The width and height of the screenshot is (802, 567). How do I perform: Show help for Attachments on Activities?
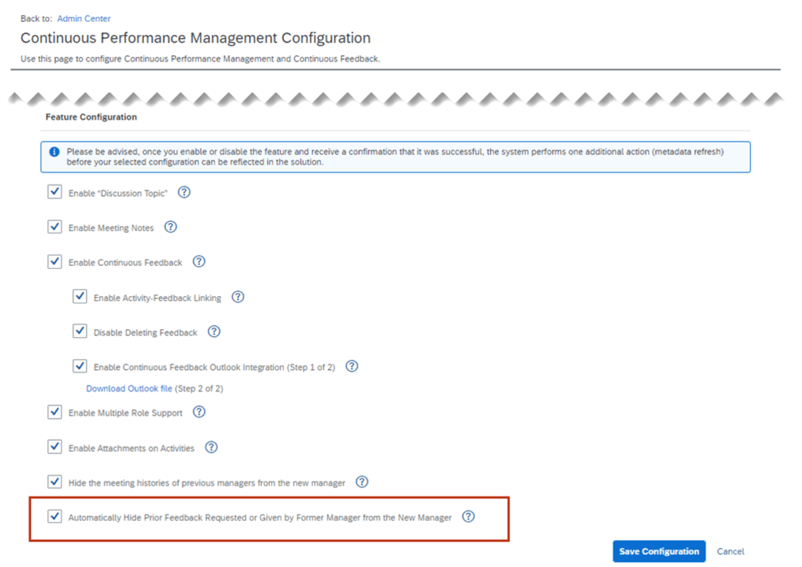211,447
